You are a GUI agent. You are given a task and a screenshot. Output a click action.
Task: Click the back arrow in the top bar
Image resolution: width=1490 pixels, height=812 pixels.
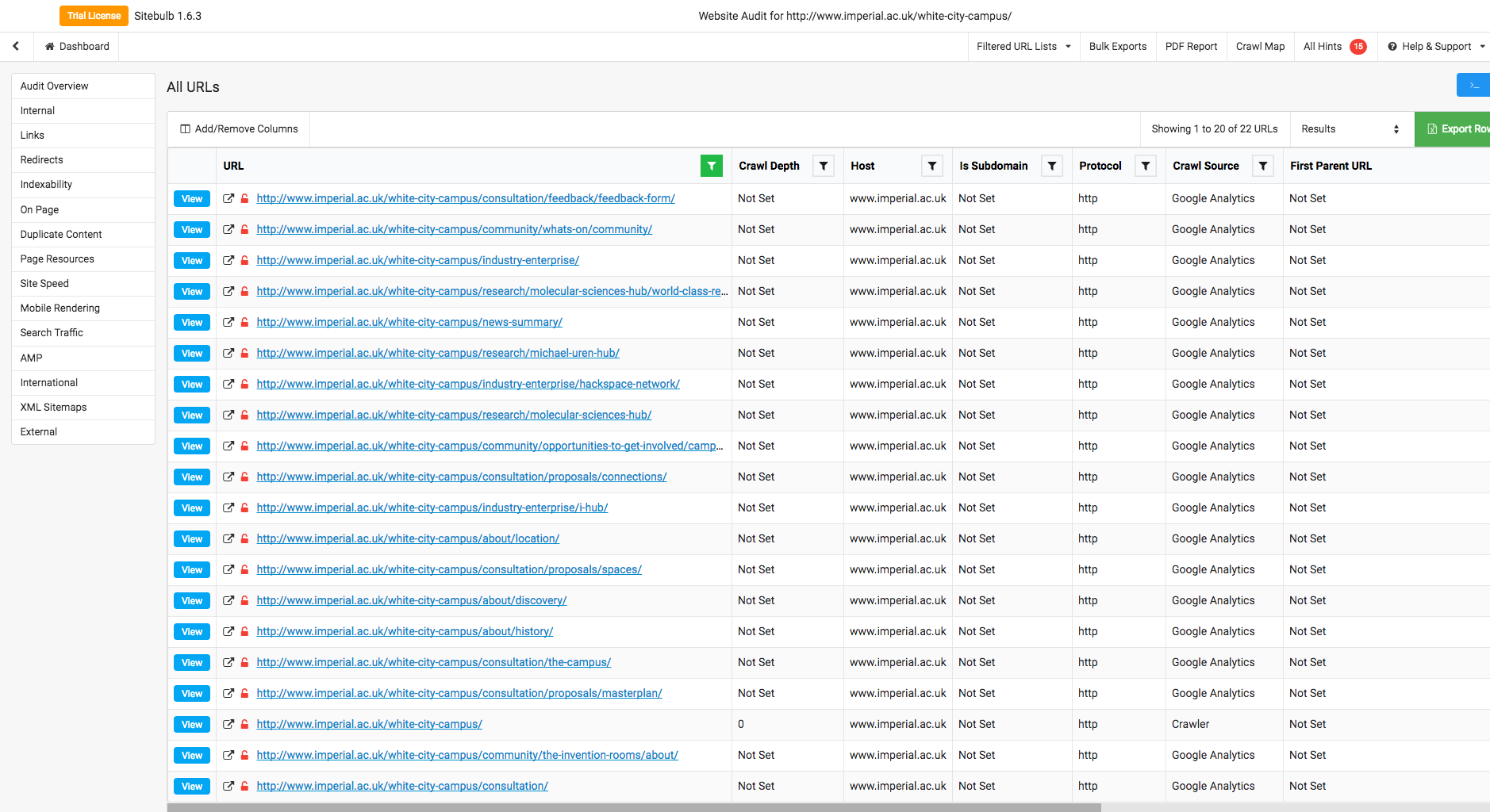[16, 47]
